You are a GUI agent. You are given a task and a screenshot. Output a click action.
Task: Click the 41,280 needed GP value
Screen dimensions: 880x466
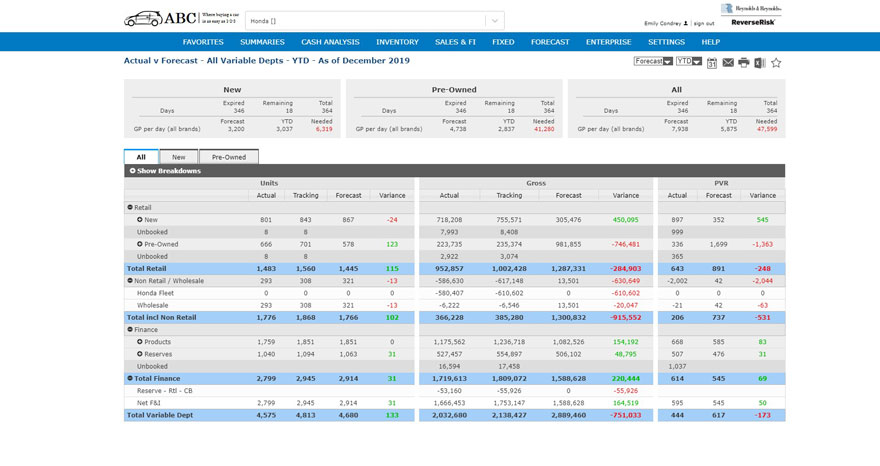pyautogui.click(x=544, y=129)
